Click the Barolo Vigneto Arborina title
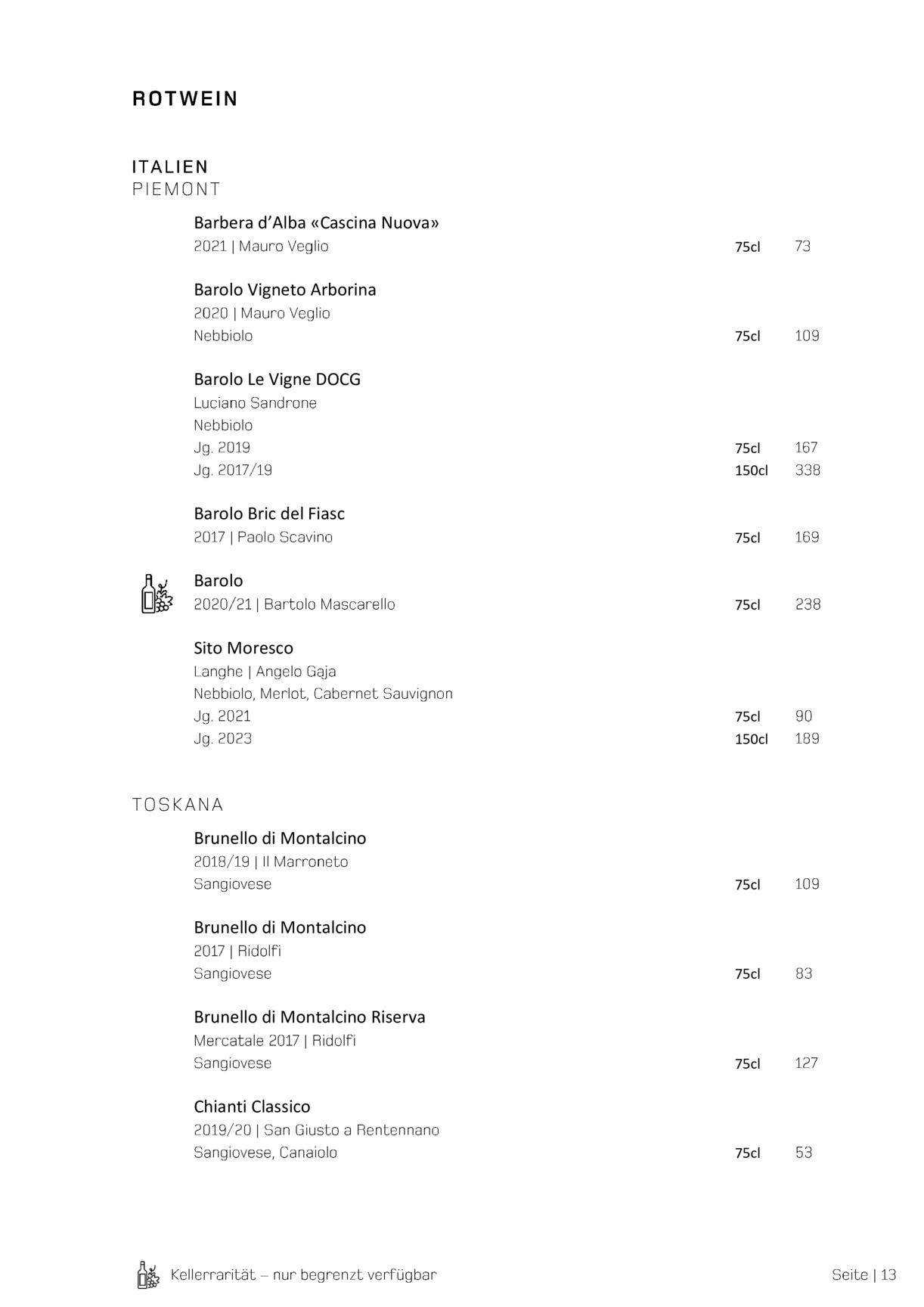This screenshot has width=924, height=1307. tap(284, 290)
